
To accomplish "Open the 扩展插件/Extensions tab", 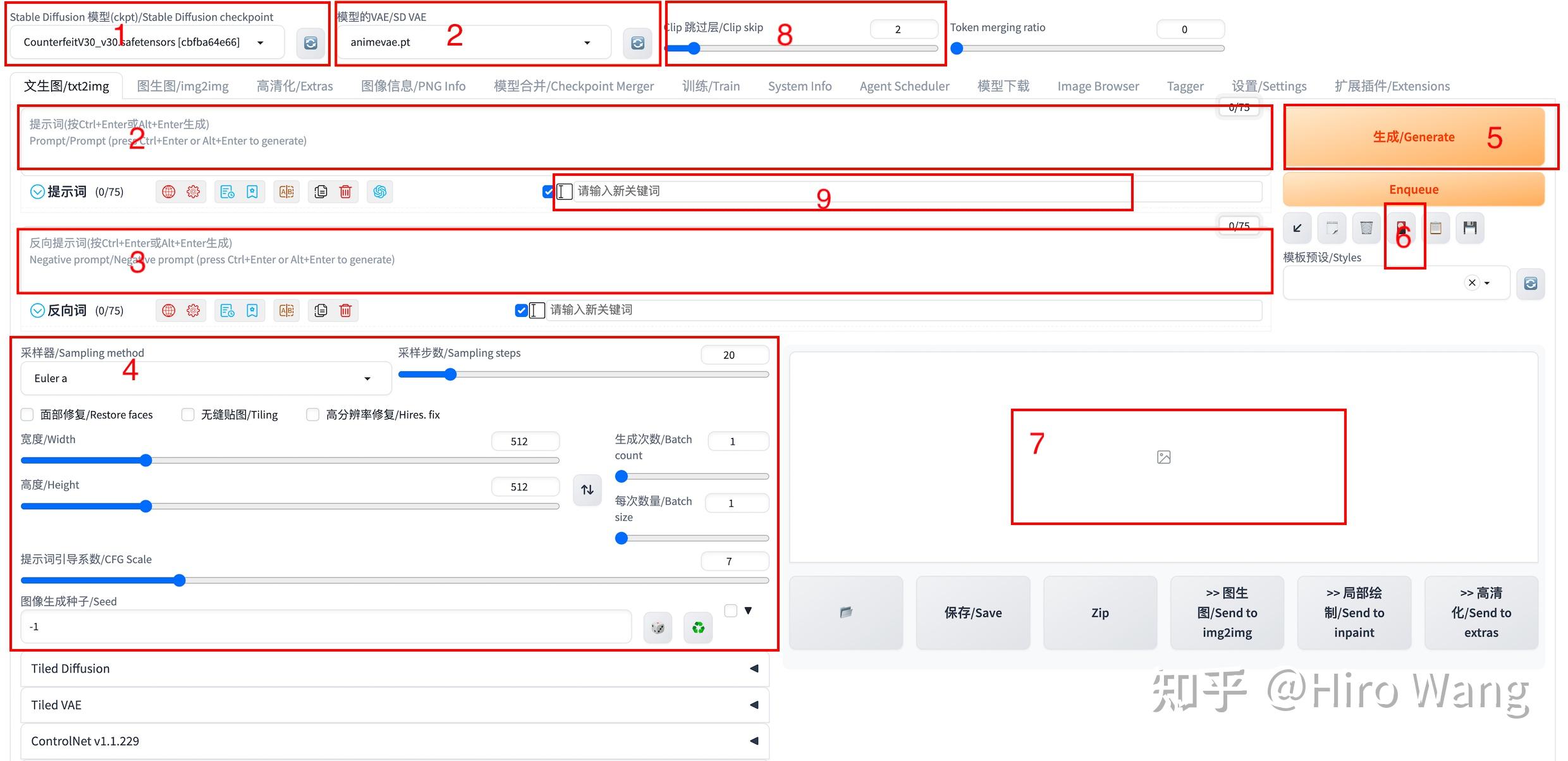I will coord(1392,86).
